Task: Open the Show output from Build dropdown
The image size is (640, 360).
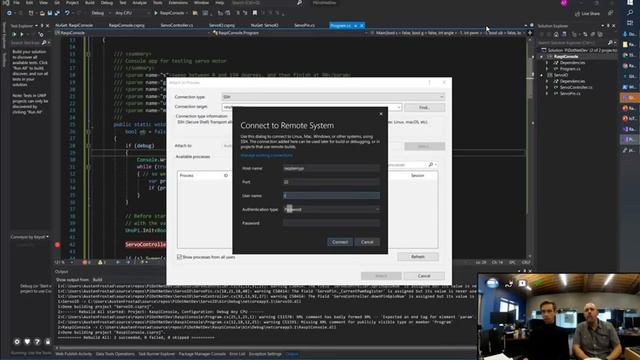Action: 97,280
